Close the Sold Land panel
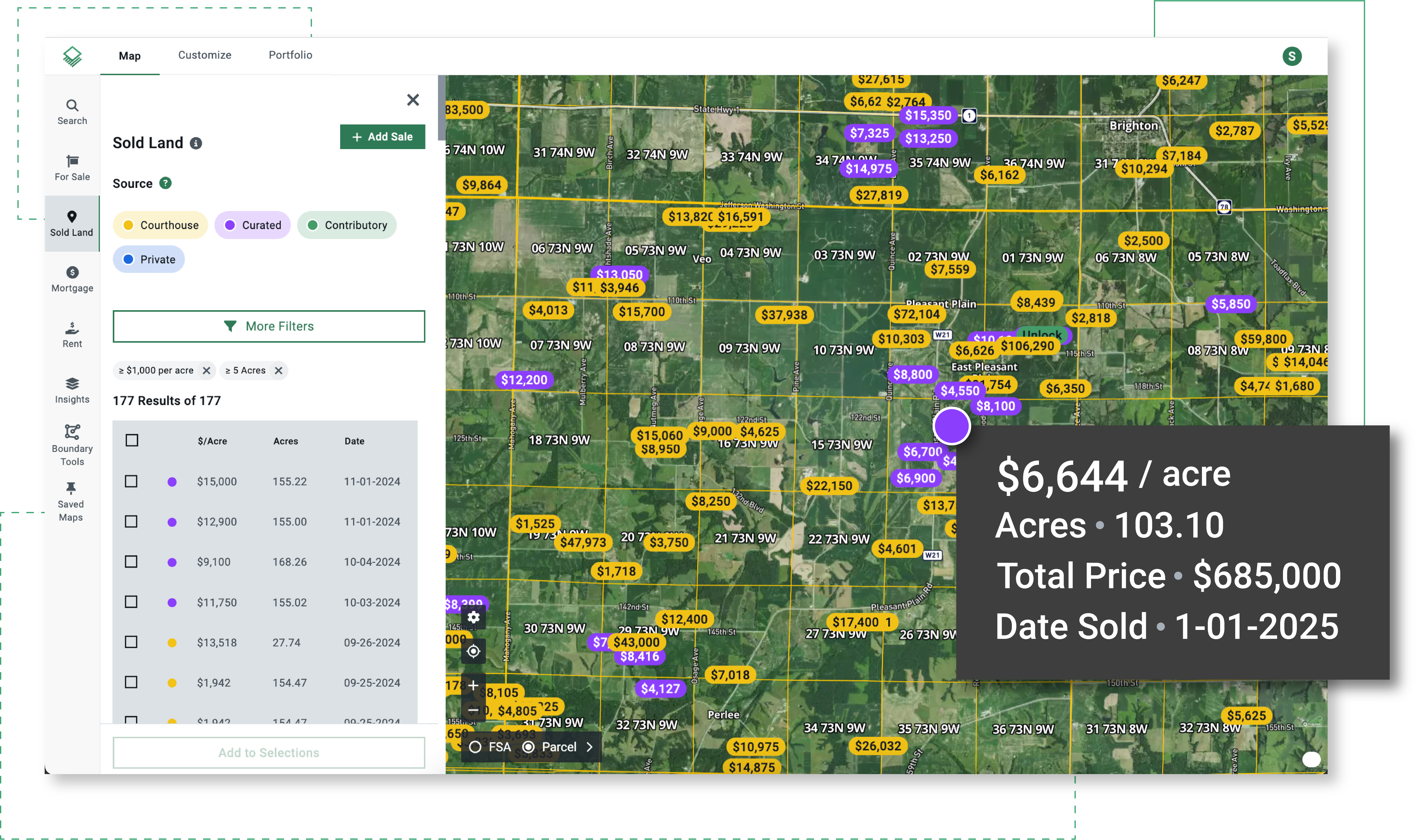Image resolution: width=1417 pixels, height=840 pixels. [x=413, y=99]
